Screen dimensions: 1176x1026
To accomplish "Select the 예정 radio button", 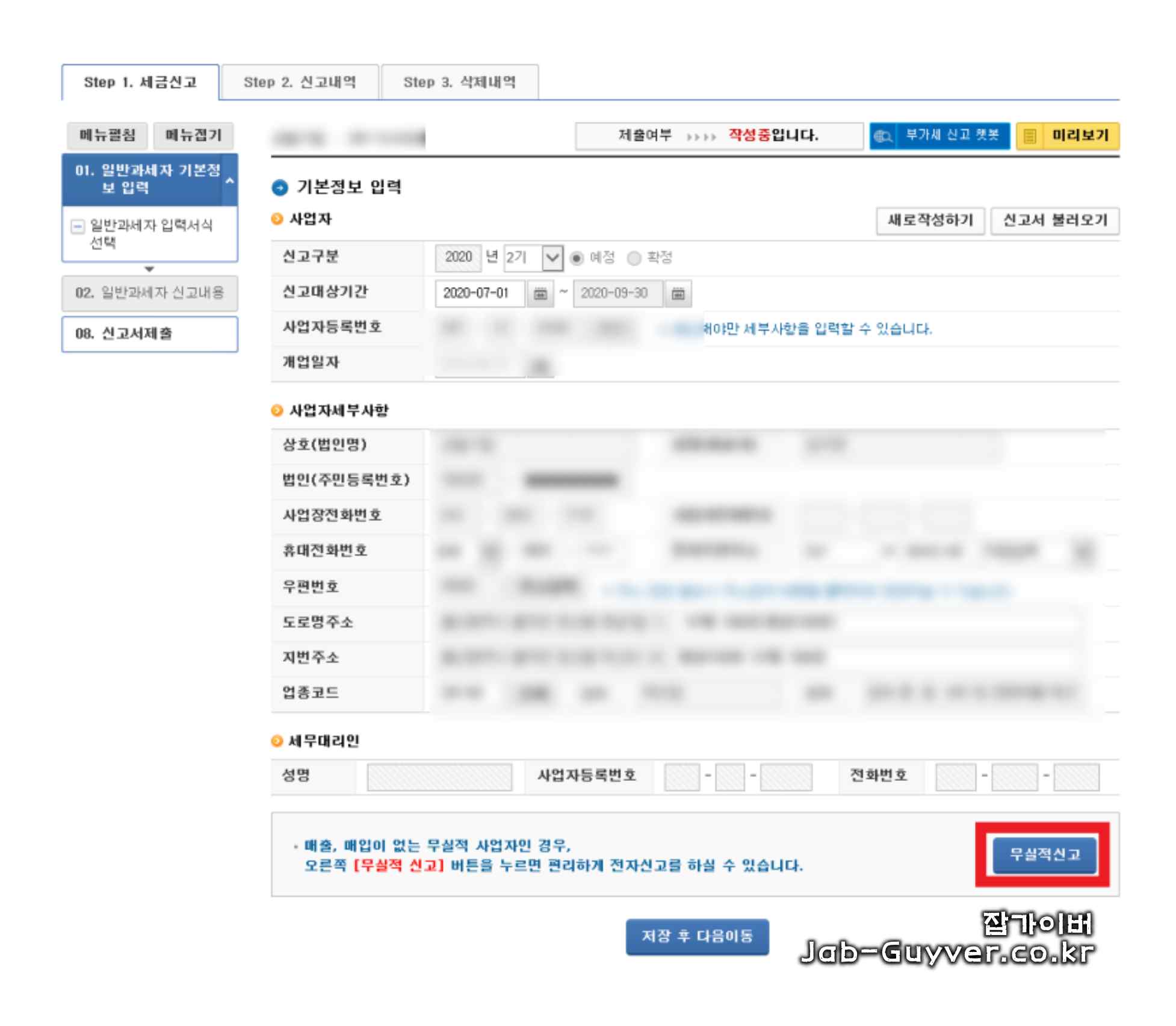I will pyautogui.click(x=577, y=258).
